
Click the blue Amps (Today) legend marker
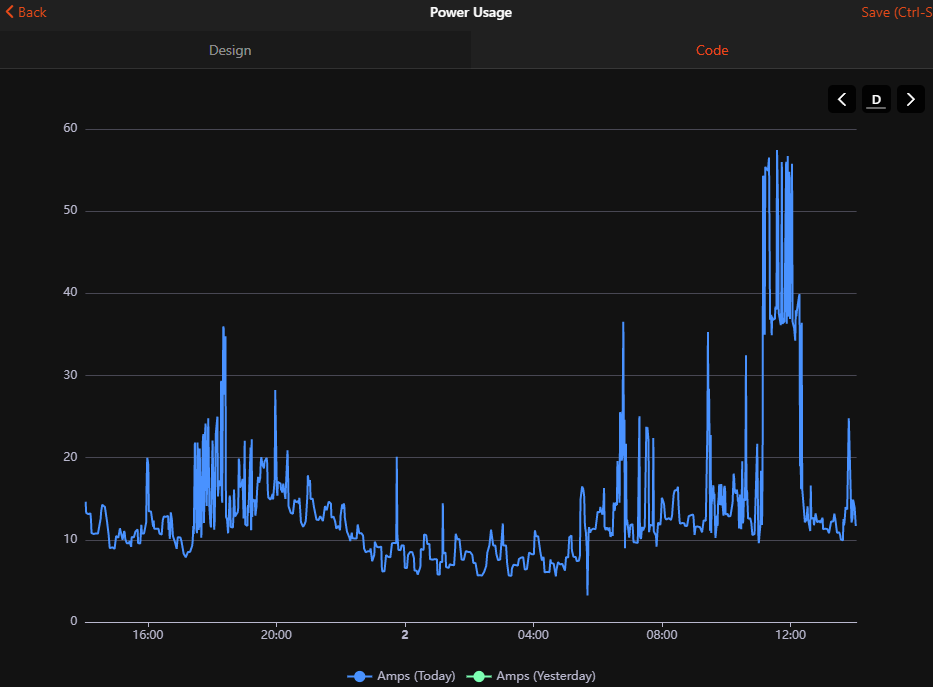(359, 676)
